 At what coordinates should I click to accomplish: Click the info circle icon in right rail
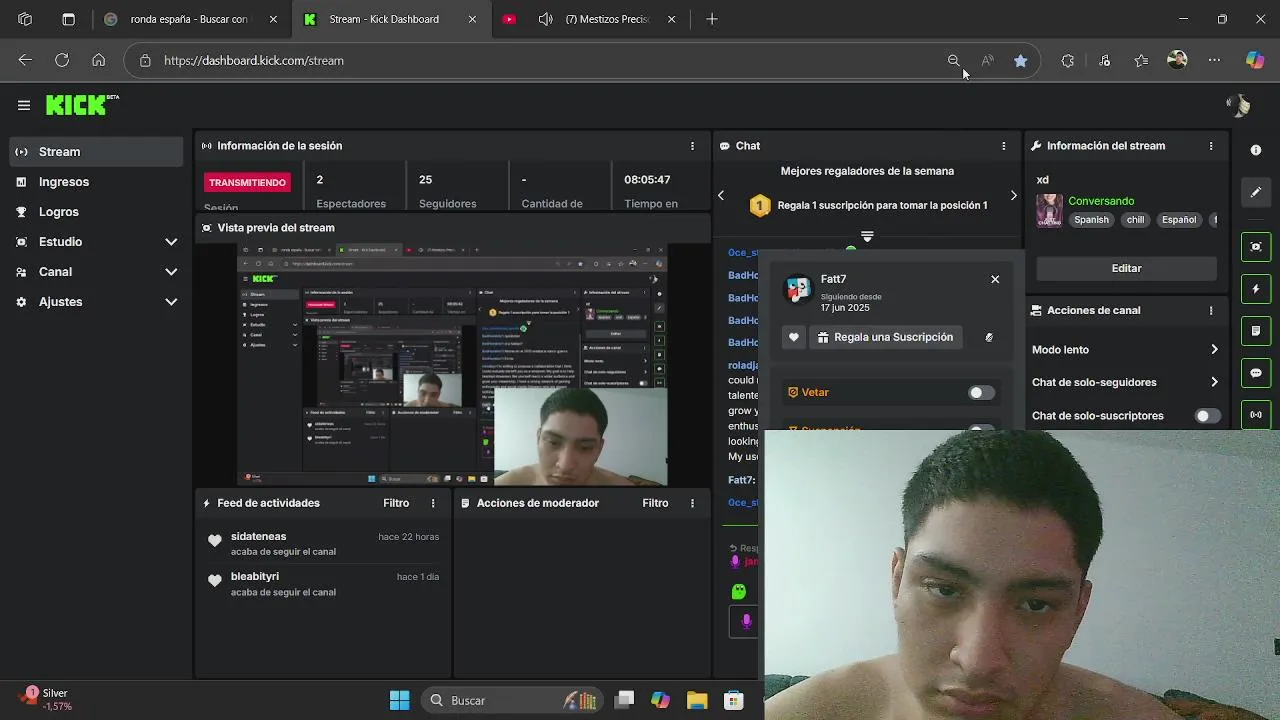(x=1256, y=150)
